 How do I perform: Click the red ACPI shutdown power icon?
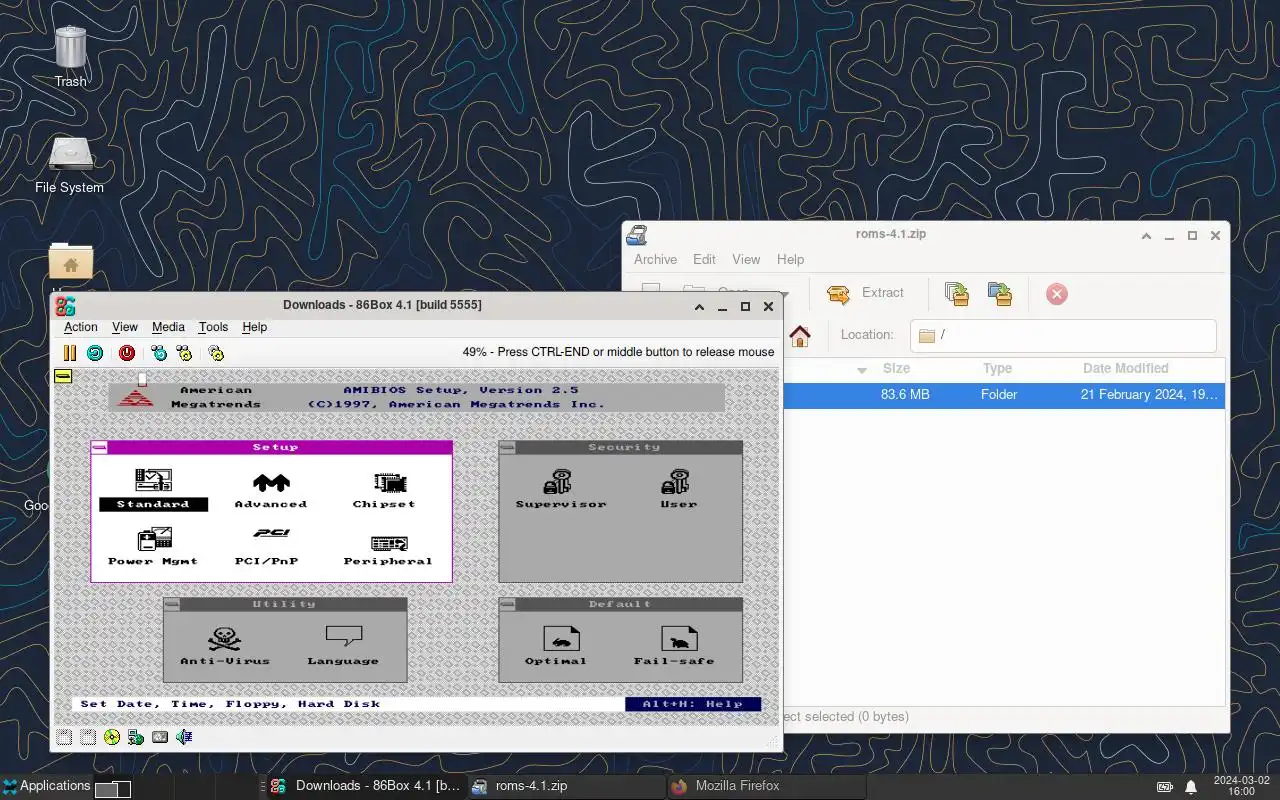pyautogui.click(x=127, y=352)
